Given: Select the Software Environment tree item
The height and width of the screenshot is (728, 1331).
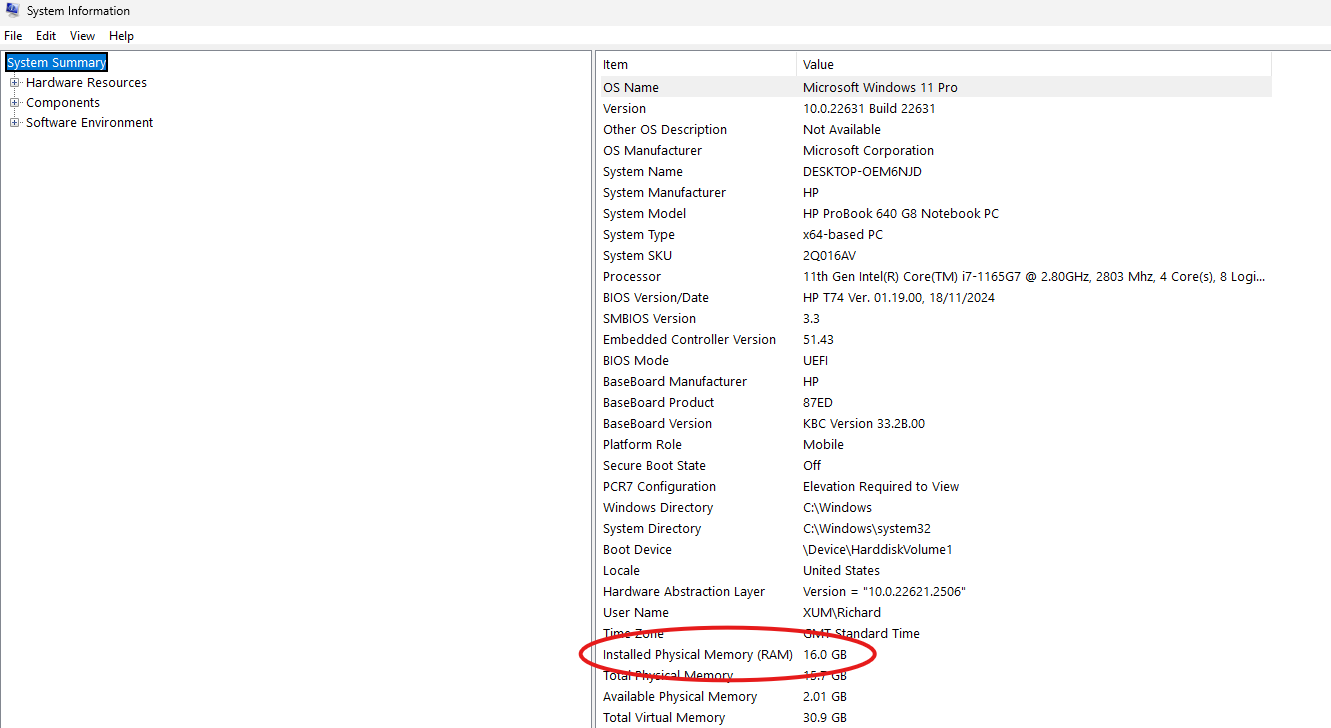Looking at the screenshot, I should (89, 123).
